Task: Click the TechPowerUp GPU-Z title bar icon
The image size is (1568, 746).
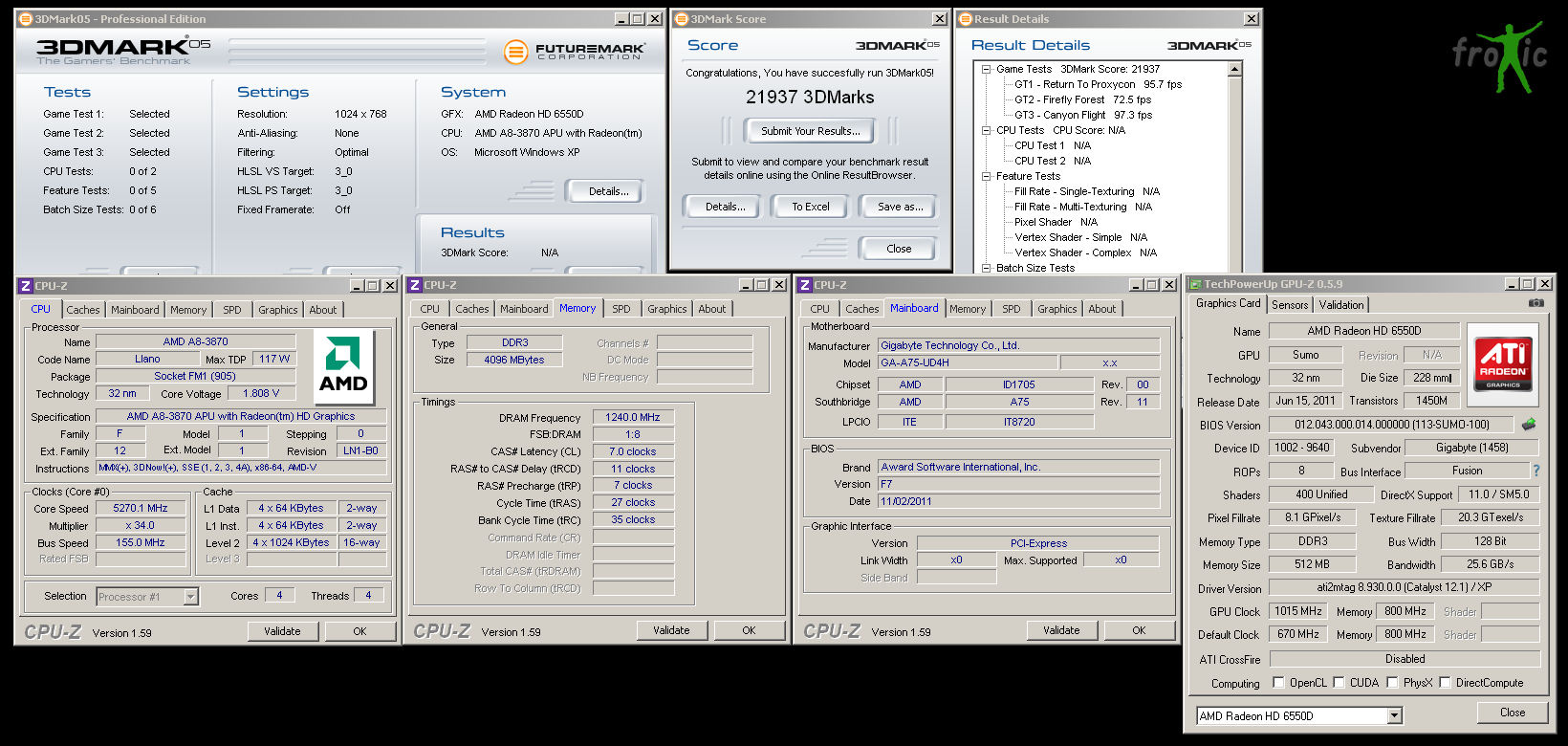Action: click(x=1195, y=284)
